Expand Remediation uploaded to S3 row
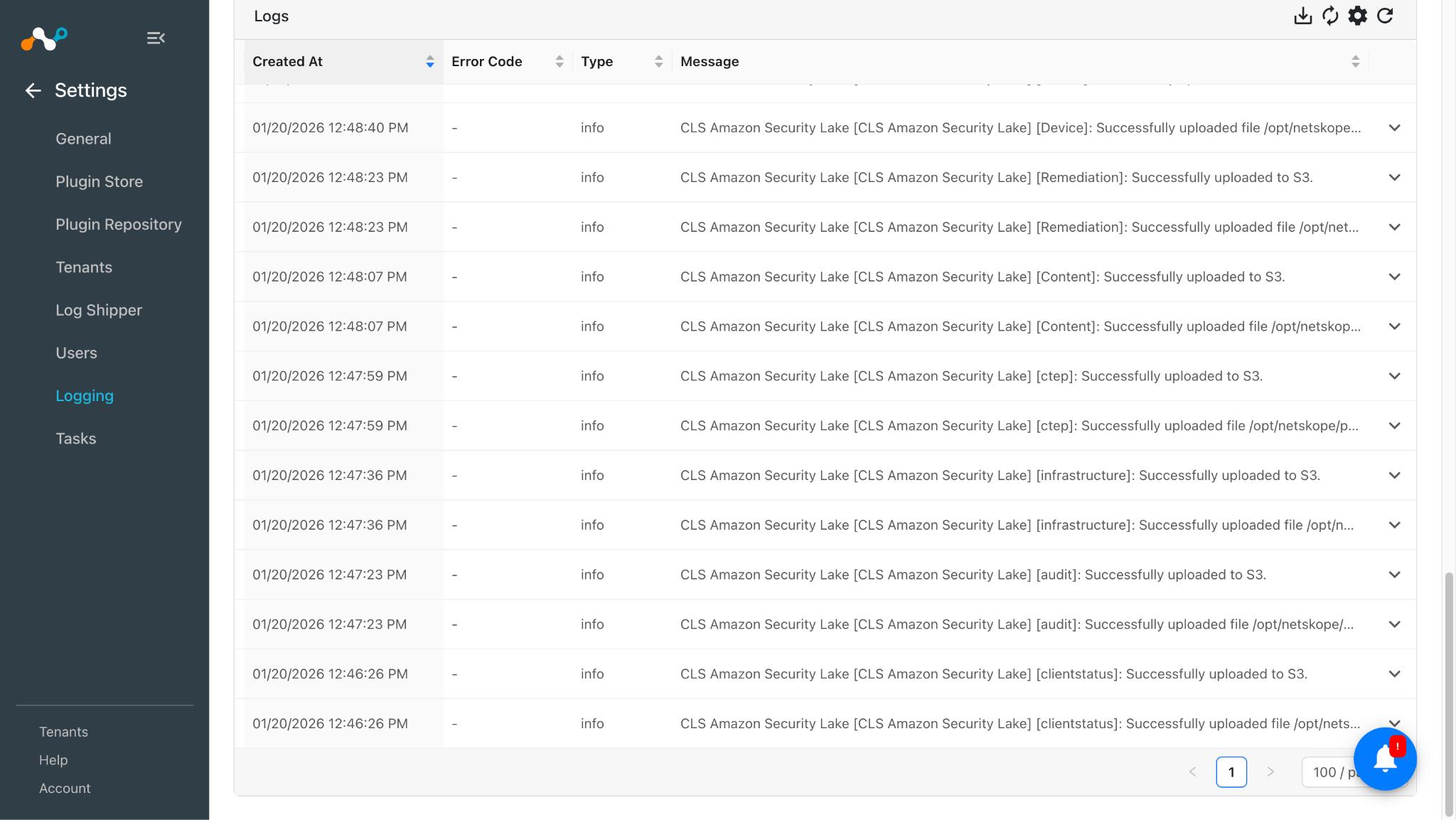The image size is (1456, 820). click(x=1394, y=178)
